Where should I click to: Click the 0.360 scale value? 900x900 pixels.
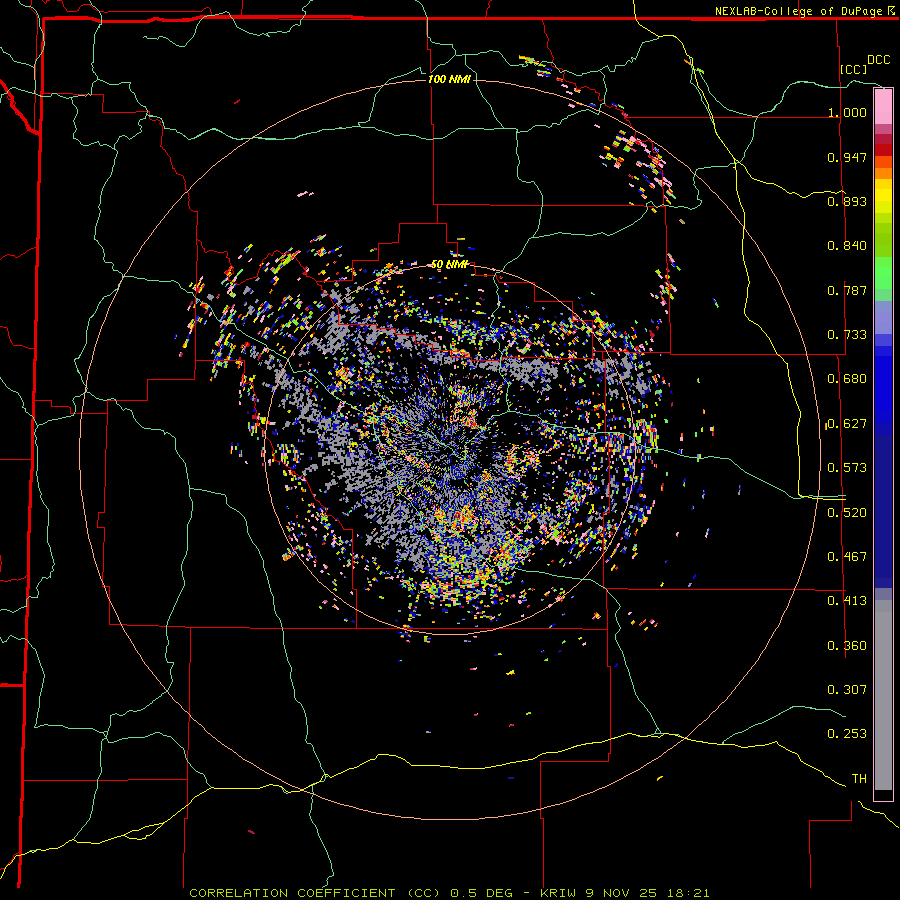847,646
